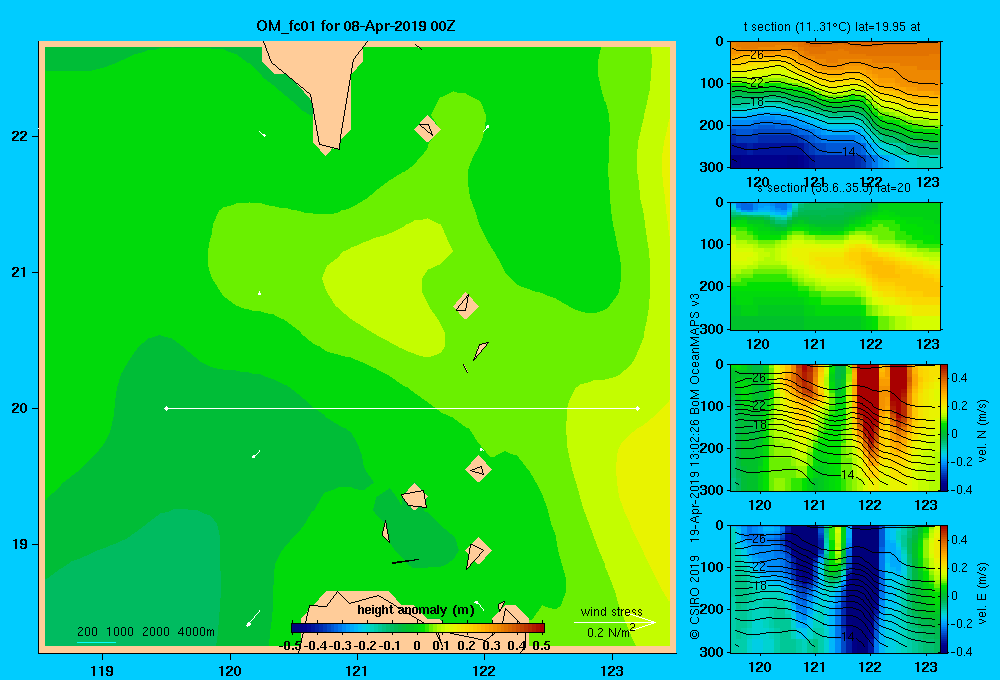The height and width of the screenshot is (680, 1000).
Task: Click the island near latitude 20.75 by 122E
Action: coord(466,306)
